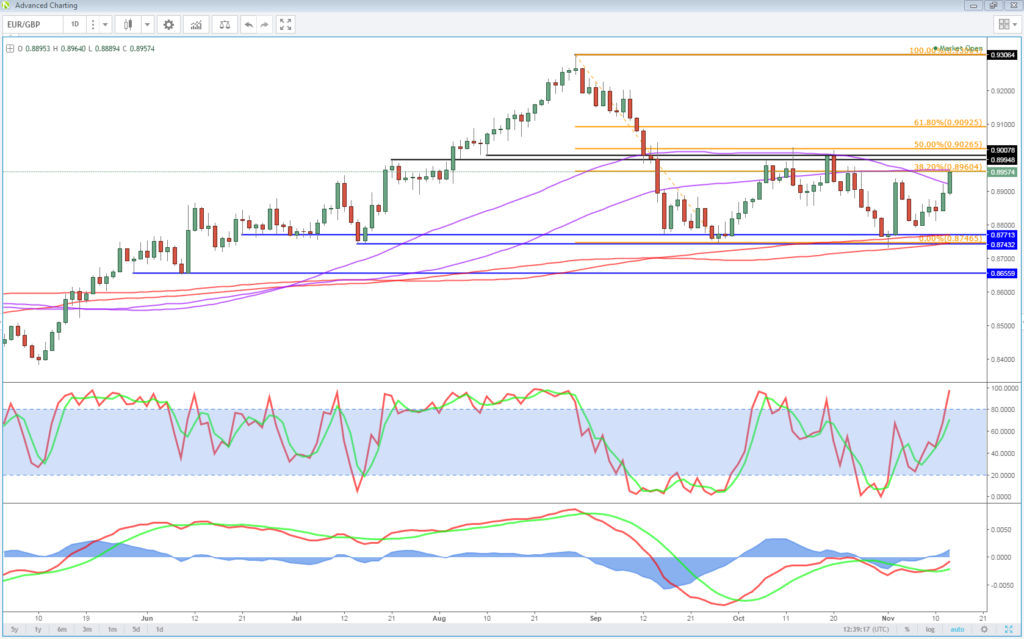Open the chart settings gear

[169, 24]
